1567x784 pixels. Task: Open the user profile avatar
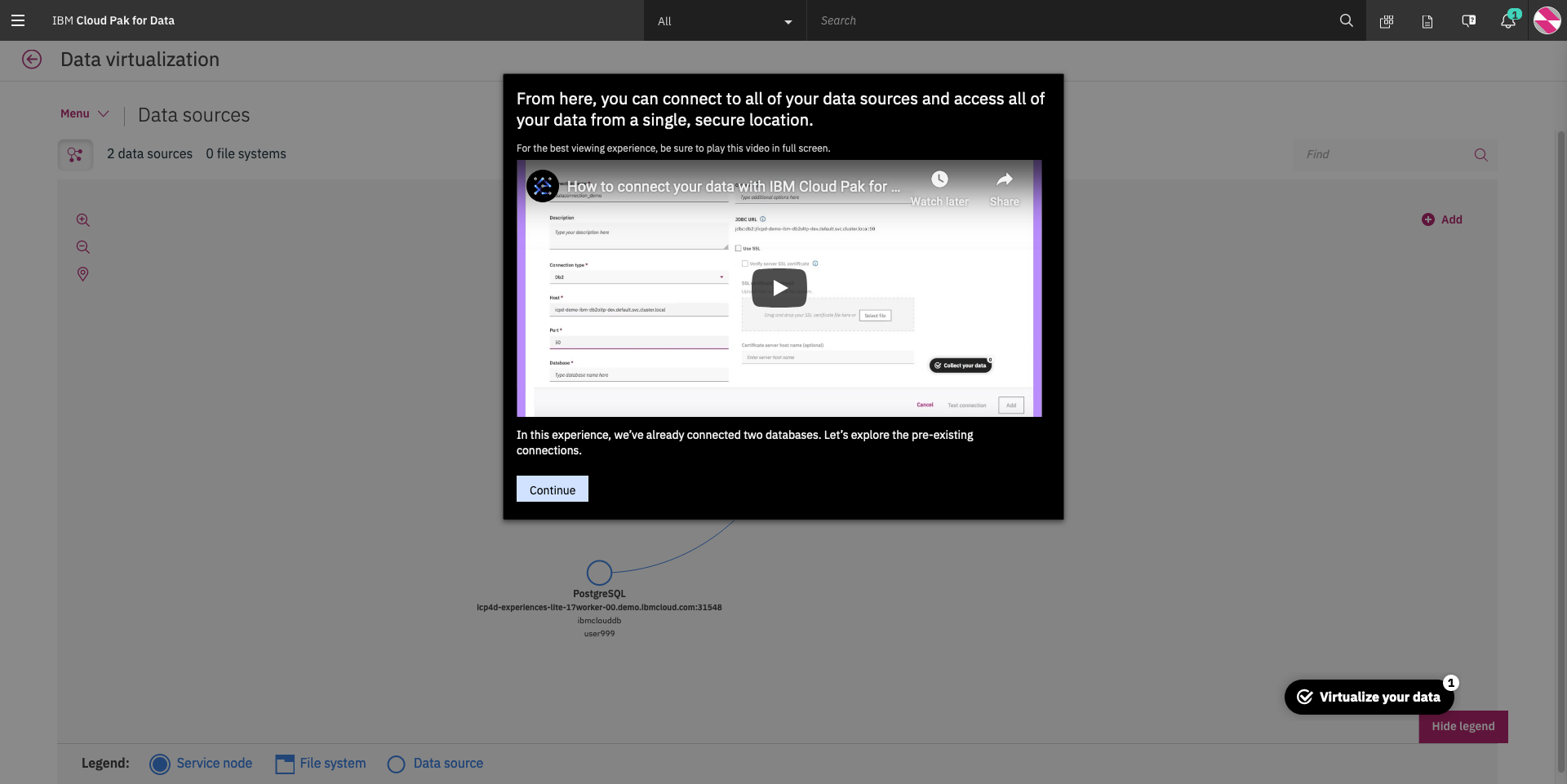[x=1547, y=20]
